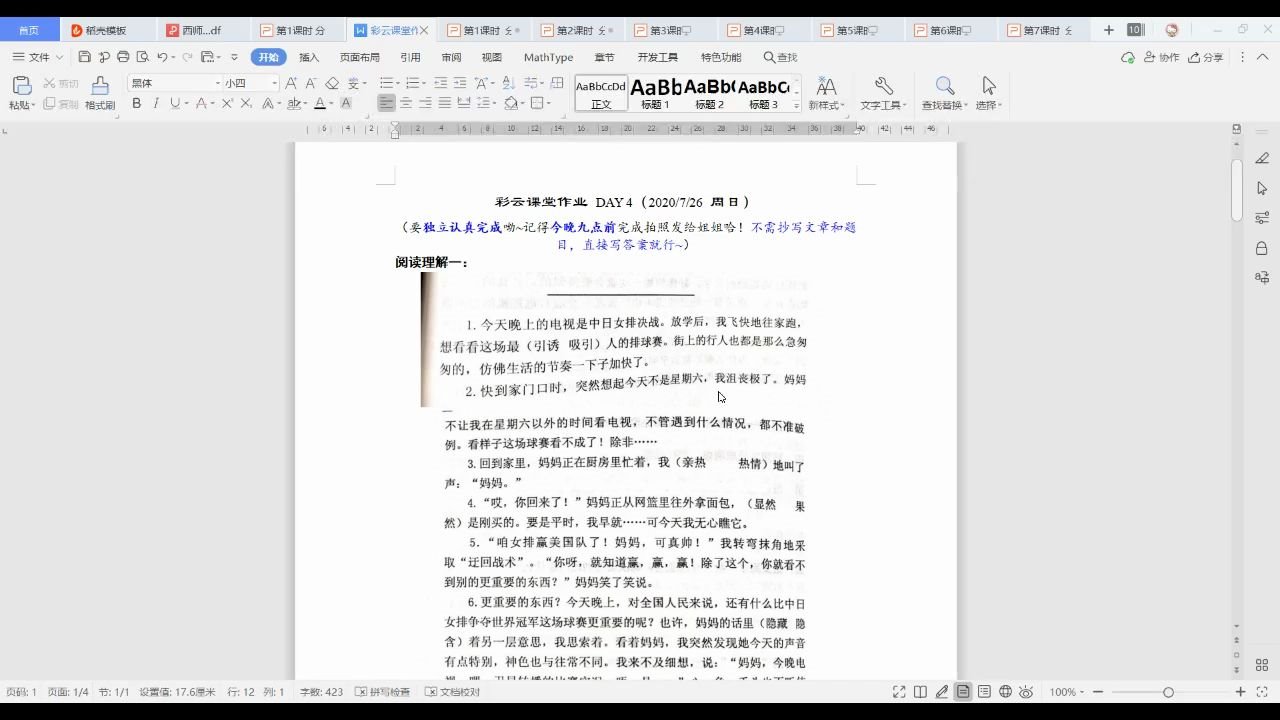Apply the 标题 1 heading style

pyautogui.click(x=655, y=93)
